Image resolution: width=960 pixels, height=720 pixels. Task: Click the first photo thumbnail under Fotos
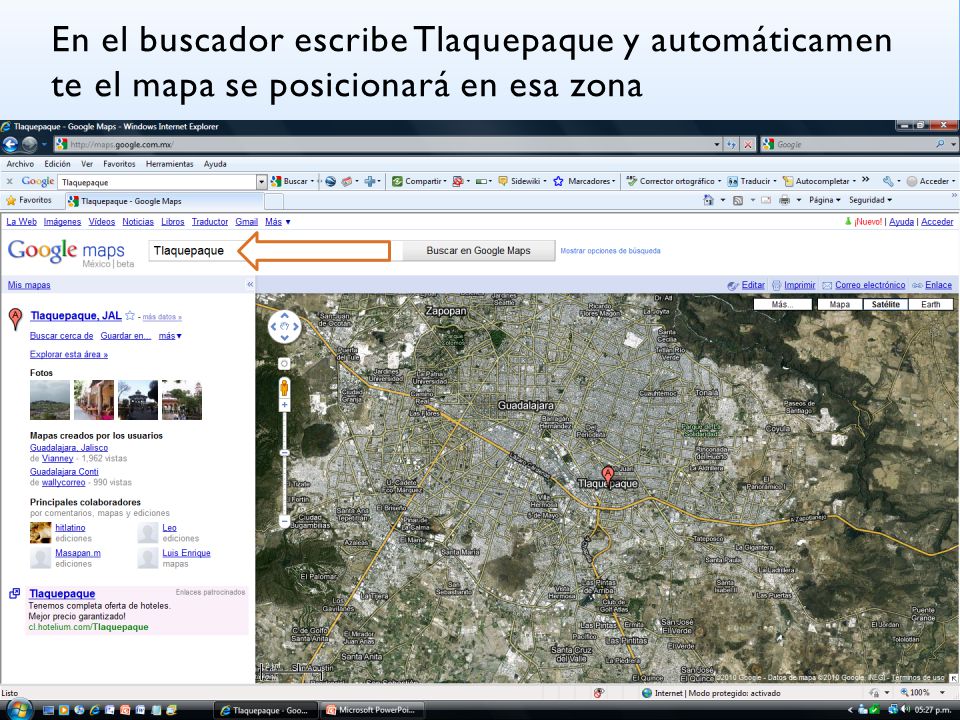coord(50,400)
